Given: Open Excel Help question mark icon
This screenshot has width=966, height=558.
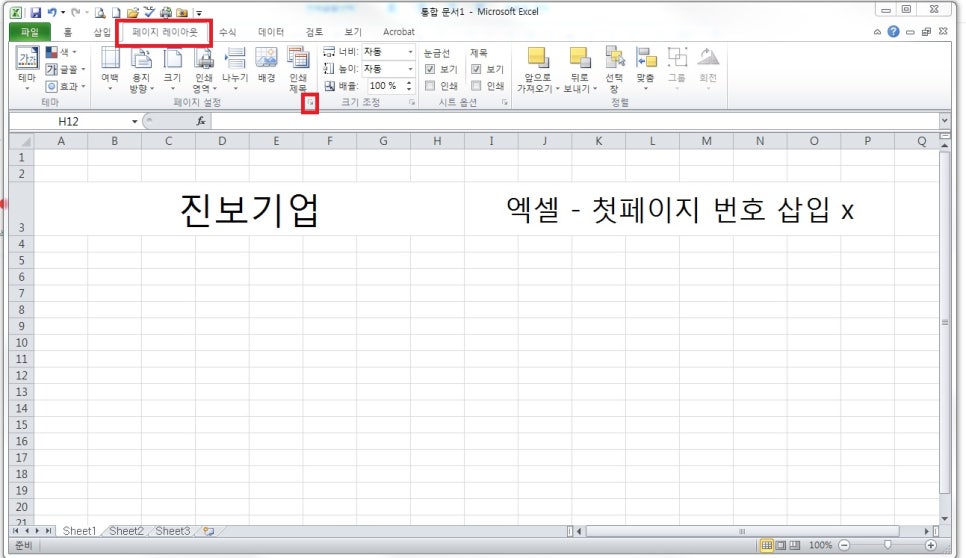Looking at the screenshot, I should tap(893, 31).
